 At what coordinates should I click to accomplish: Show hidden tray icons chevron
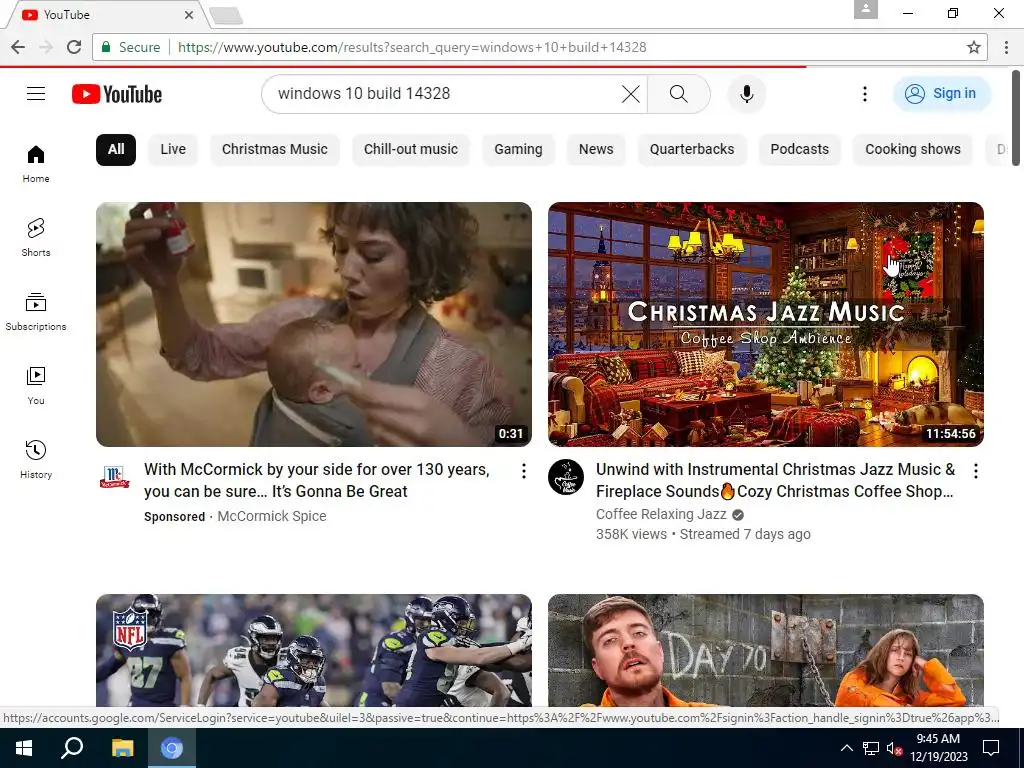(846, 748)
